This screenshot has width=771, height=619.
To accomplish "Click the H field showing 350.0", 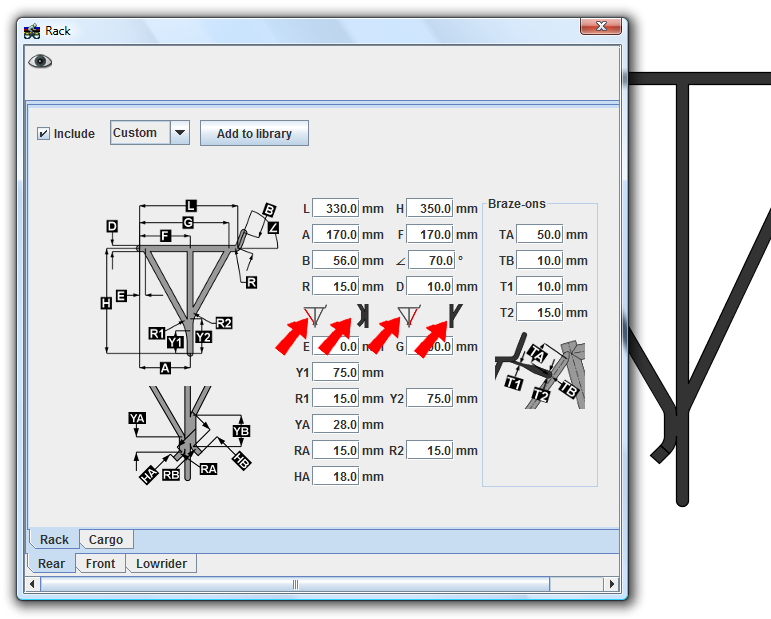I will [x=429, y=208].
